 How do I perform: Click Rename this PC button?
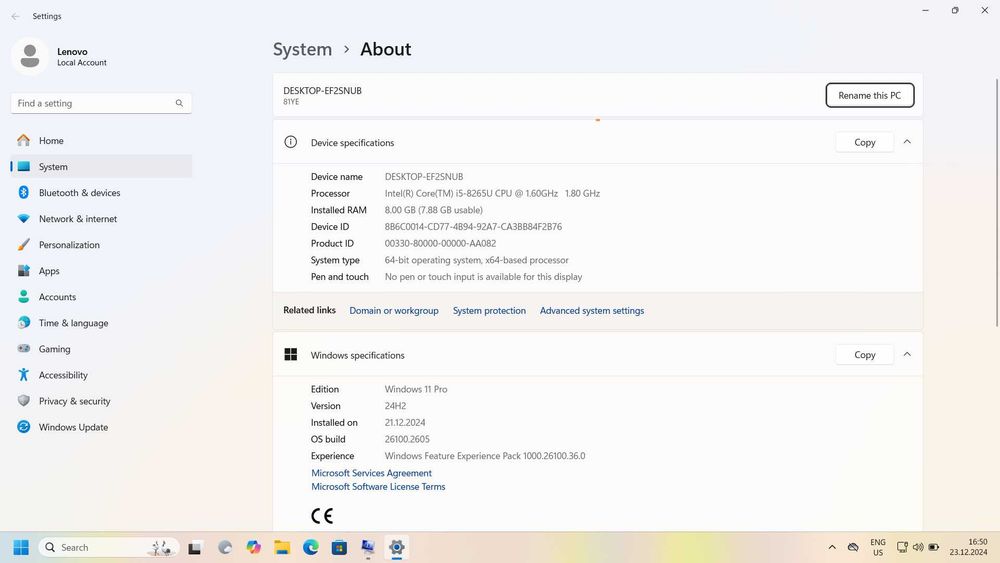869,95
